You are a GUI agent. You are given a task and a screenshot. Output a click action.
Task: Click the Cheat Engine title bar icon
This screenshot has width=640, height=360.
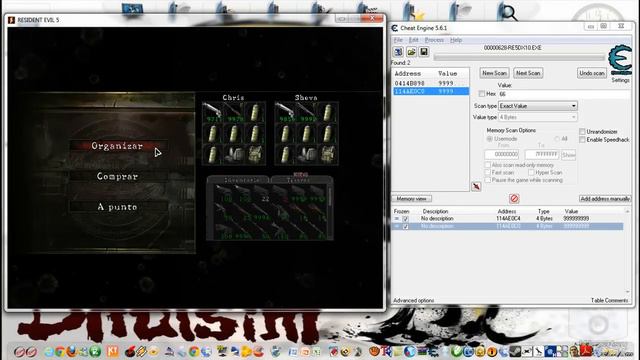pos(395,28)
